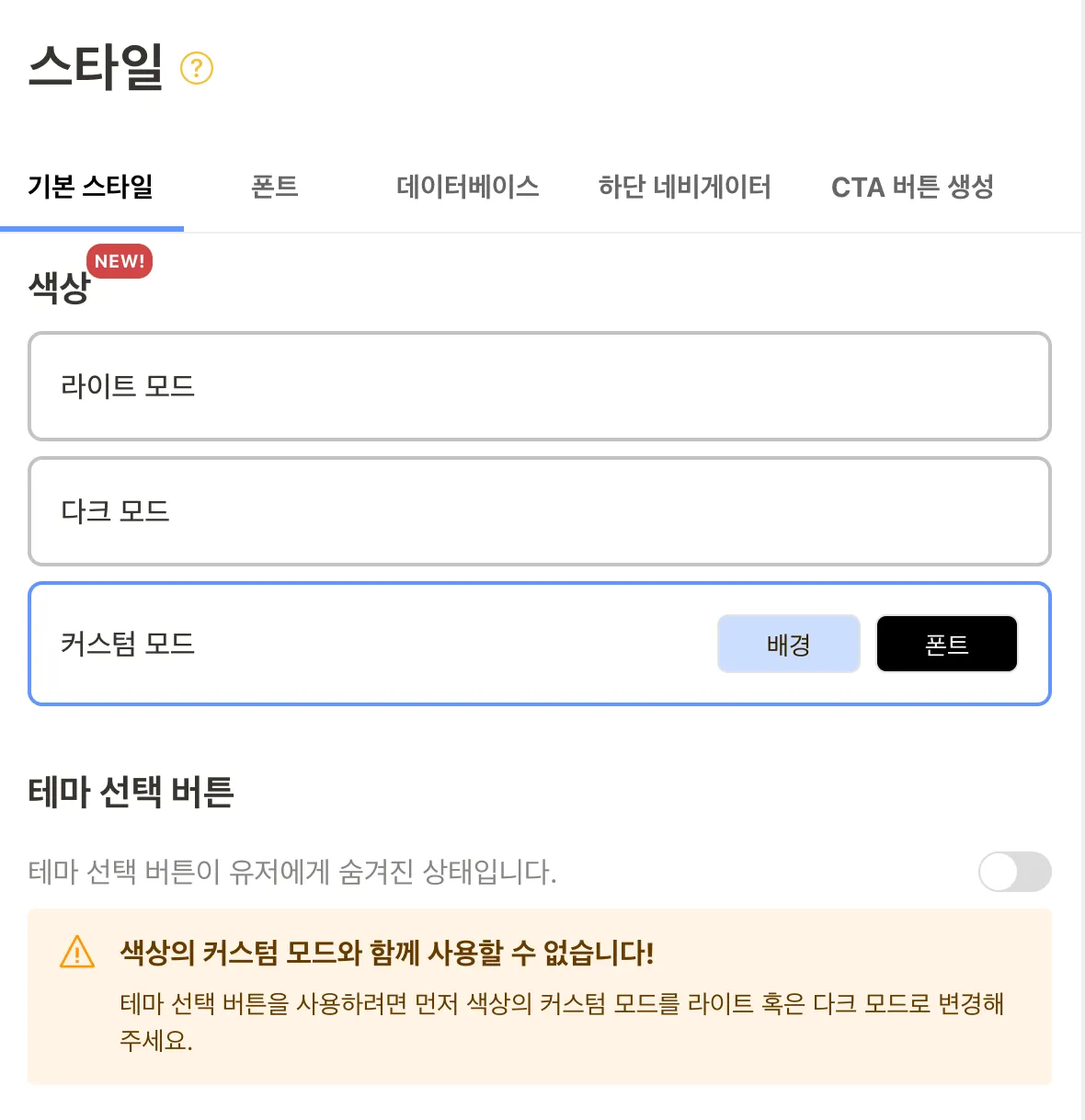Select the 커스텀 모드 option
Image resolution: width=1085 pixels, height=1120 pixels.
(x=368, y=644)
